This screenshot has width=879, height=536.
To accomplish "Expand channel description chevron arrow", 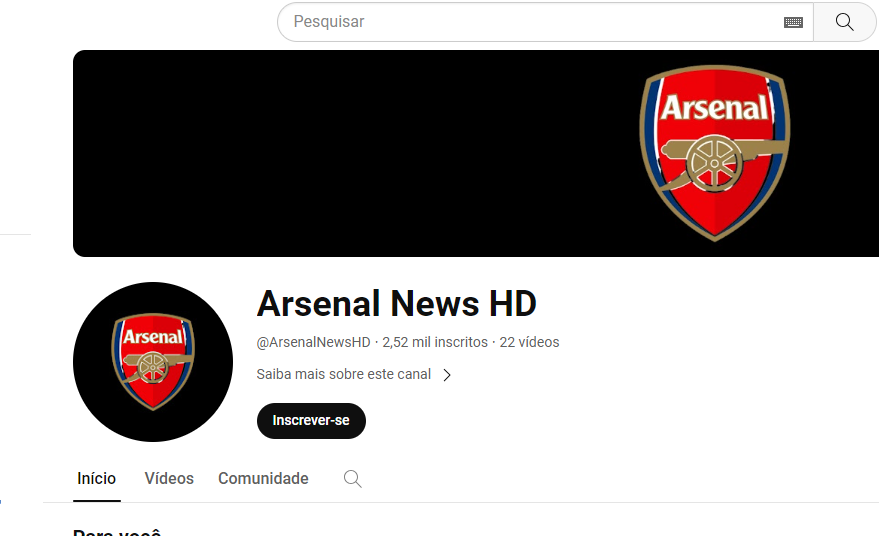I will [x=447, y=375].
